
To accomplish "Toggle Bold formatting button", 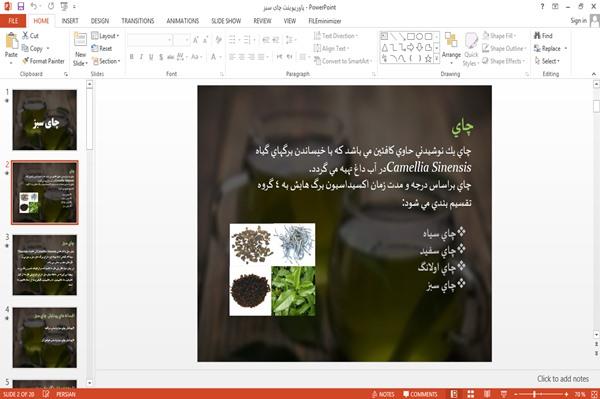I will pyautogui.click(x=131, y=57).
